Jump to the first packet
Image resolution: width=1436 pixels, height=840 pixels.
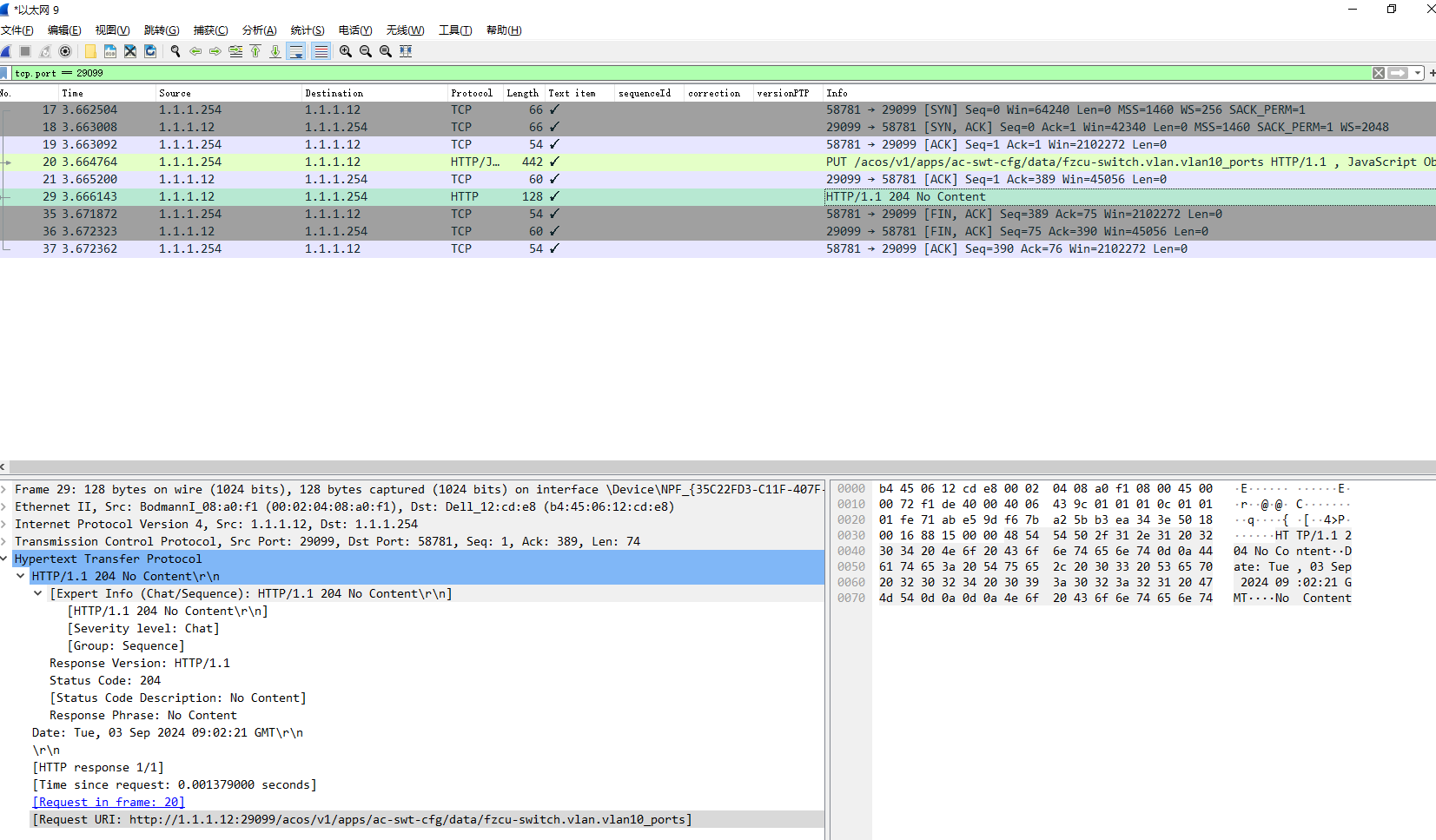[255, 51]
